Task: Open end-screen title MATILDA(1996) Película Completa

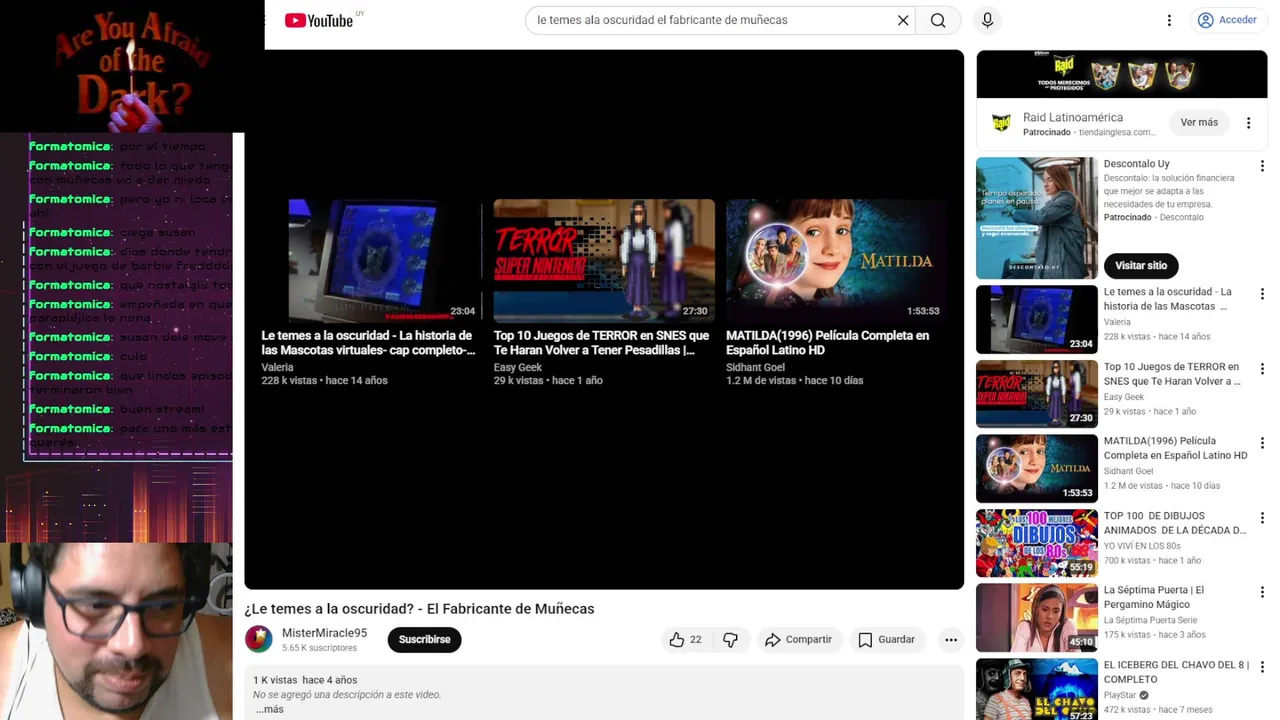Action: (x=827, y=343)
